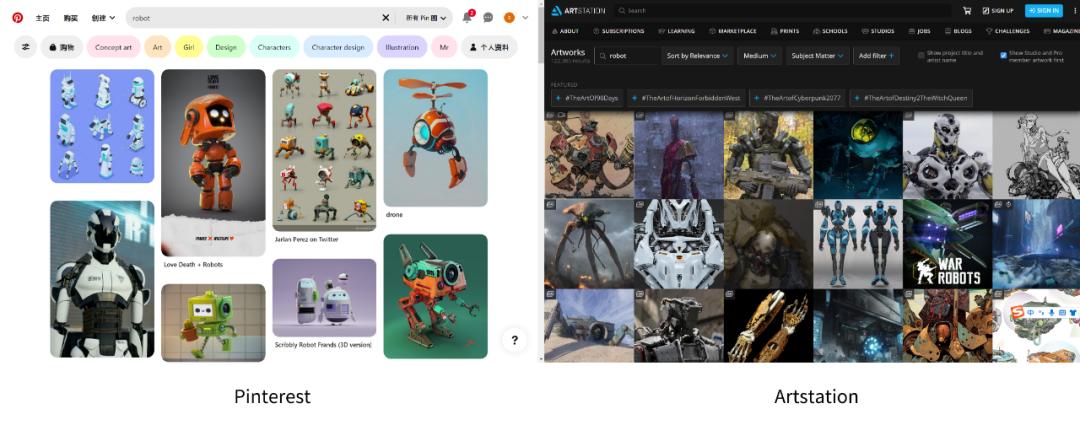This screenshot has height=425, width=1080.
Task: Open ArtStation shopping cart
Action: (x=967, y=10)
